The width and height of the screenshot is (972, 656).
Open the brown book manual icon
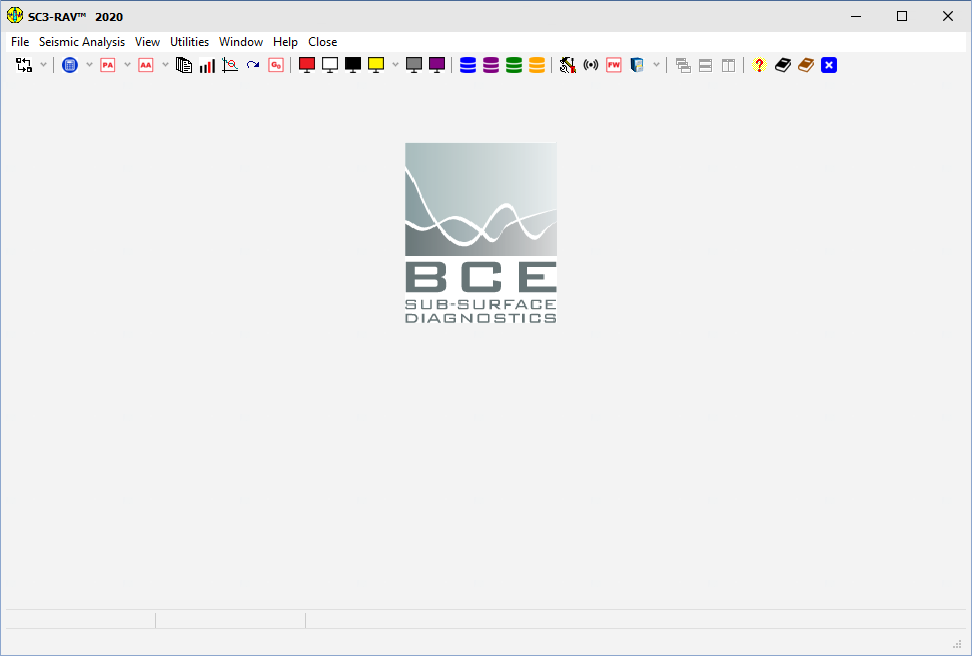pos(806,65)
